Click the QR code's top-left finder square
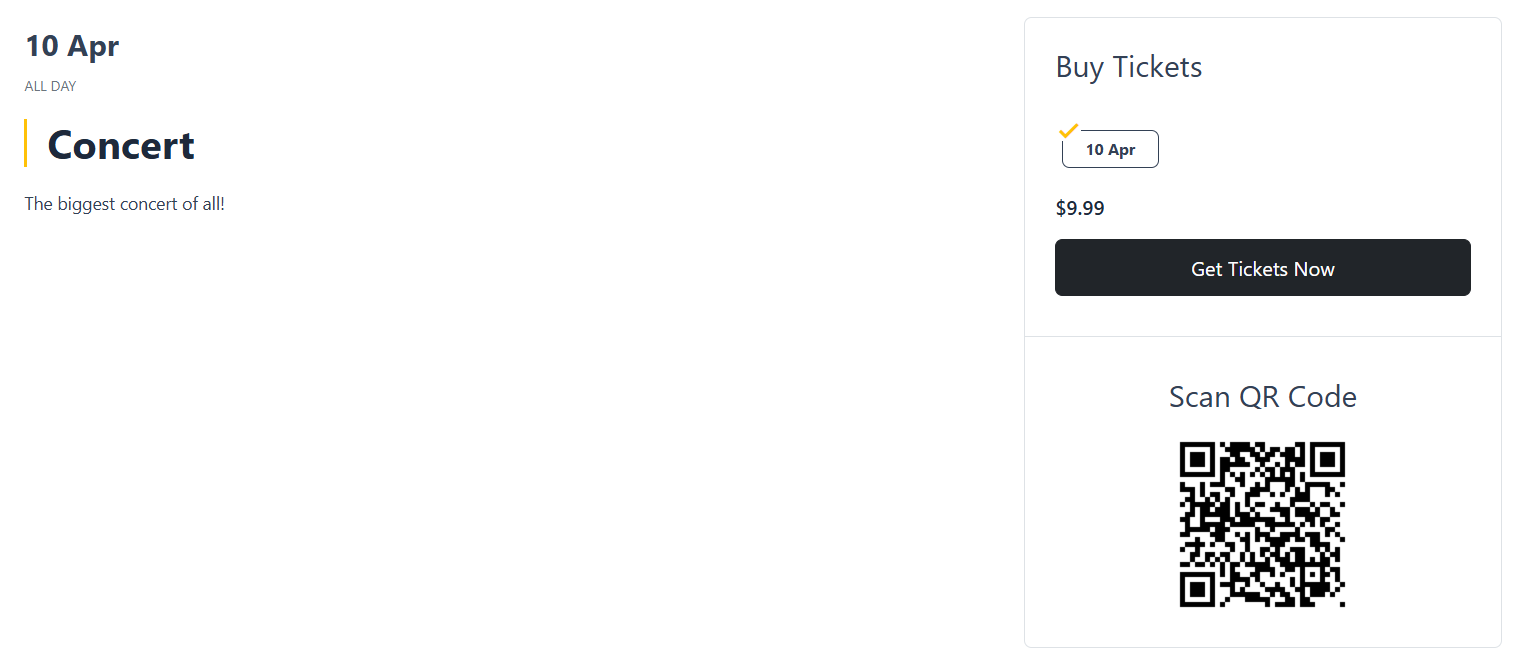The width and height of the screenshot is (1521, 666). 1197,459
